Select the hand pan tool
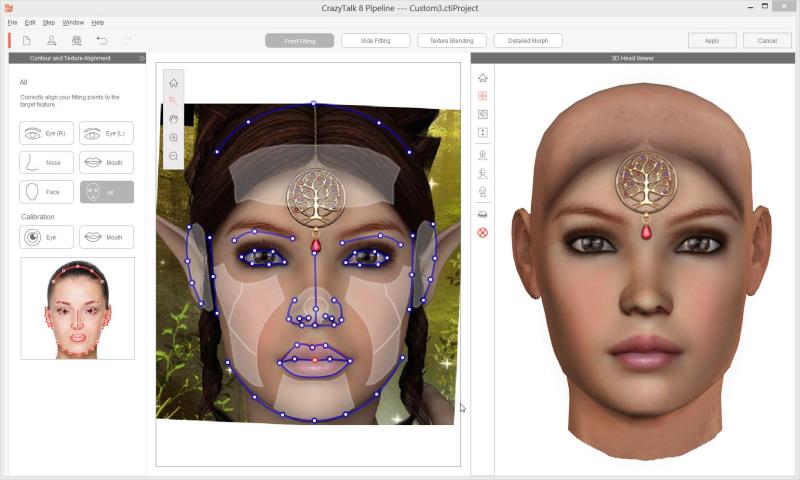The width and height of the screenshot is (800, 480). point(174,119)
